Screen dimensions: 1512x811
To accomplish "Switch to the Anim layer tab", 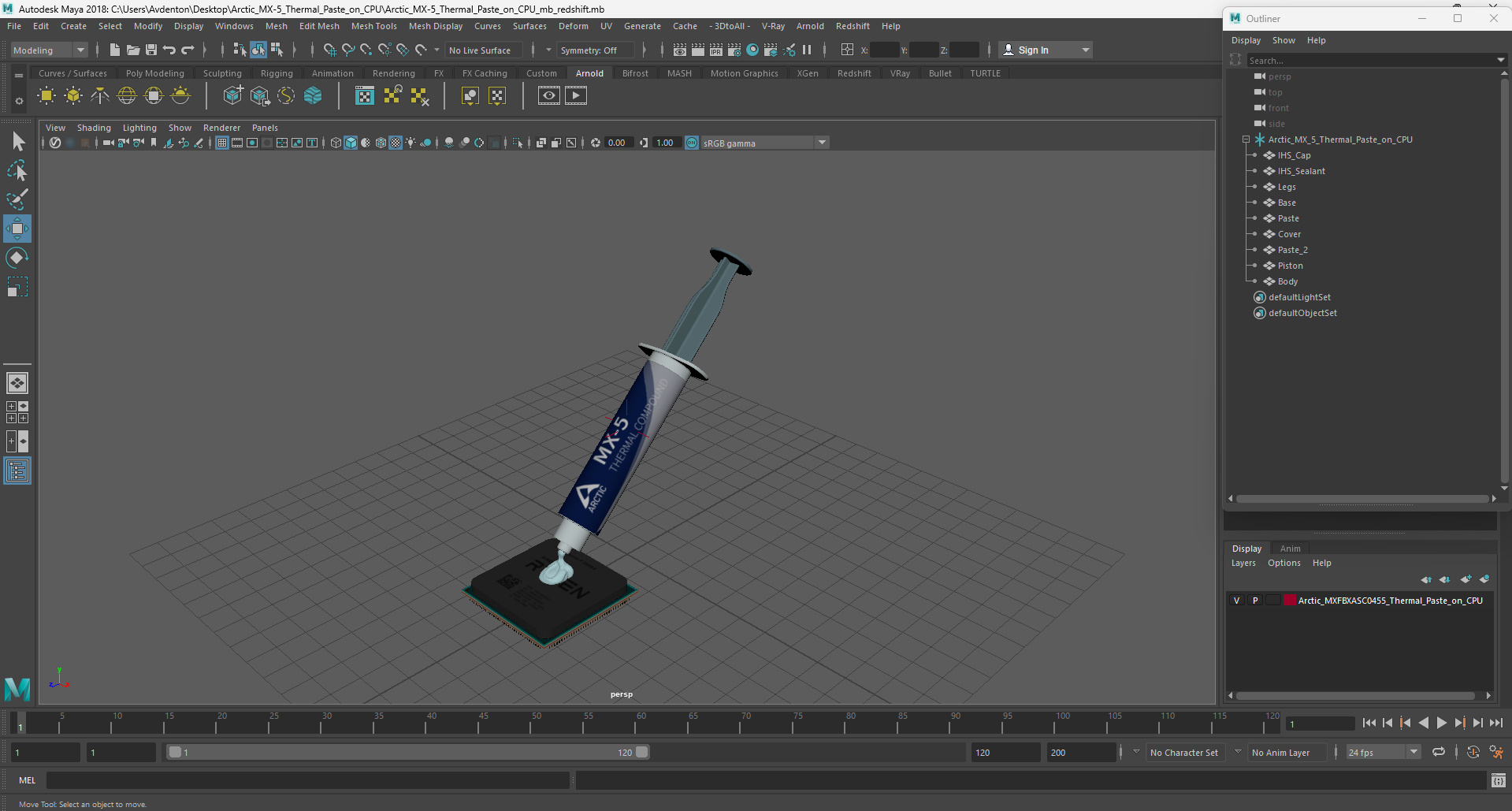I will (x=1290, y=549).
